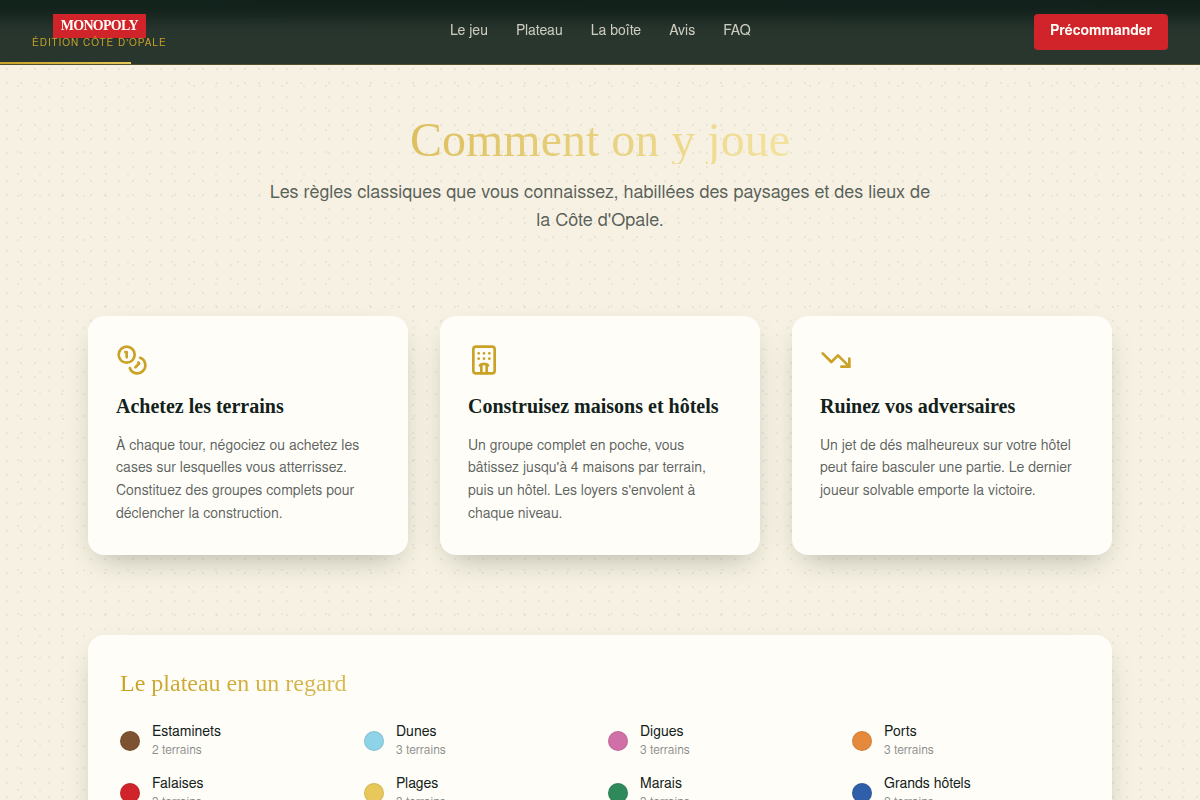1200x800 pixels.
Task: Click the light blue Dunes color dot
Action: pos(374,741)
